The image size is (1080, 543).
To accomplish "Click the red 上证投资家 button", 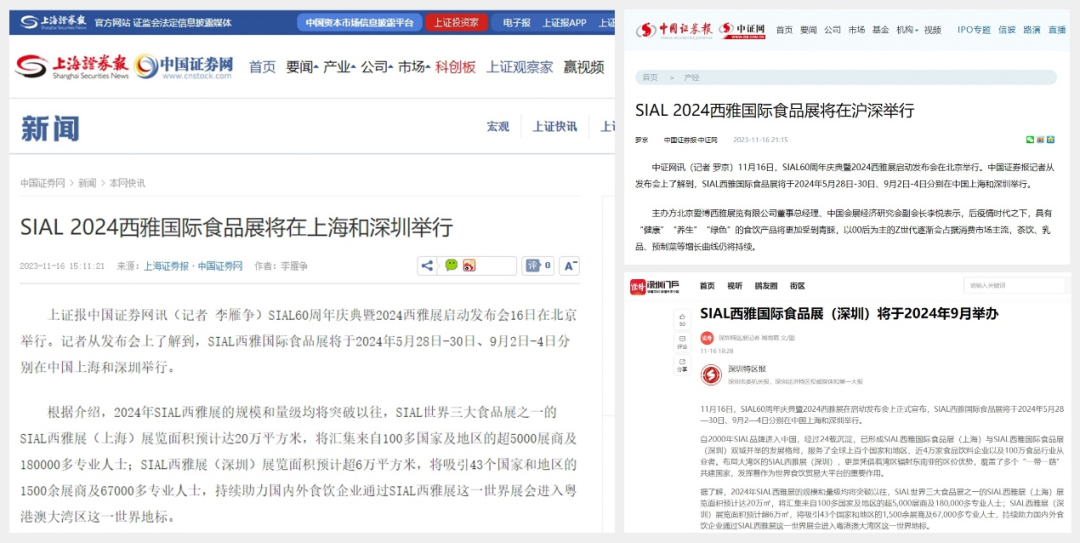I will (x=457, y=22).
